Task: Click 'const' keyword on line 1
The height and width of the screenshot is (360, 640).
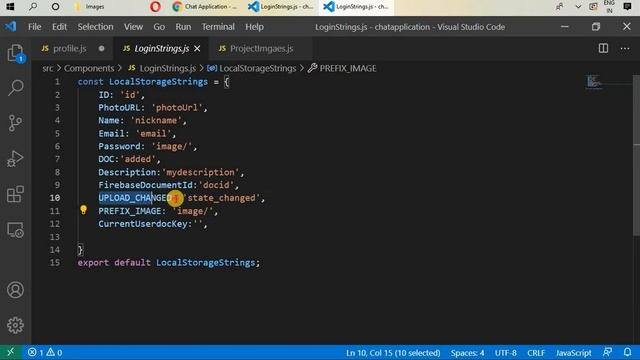Action: [91, 82]
